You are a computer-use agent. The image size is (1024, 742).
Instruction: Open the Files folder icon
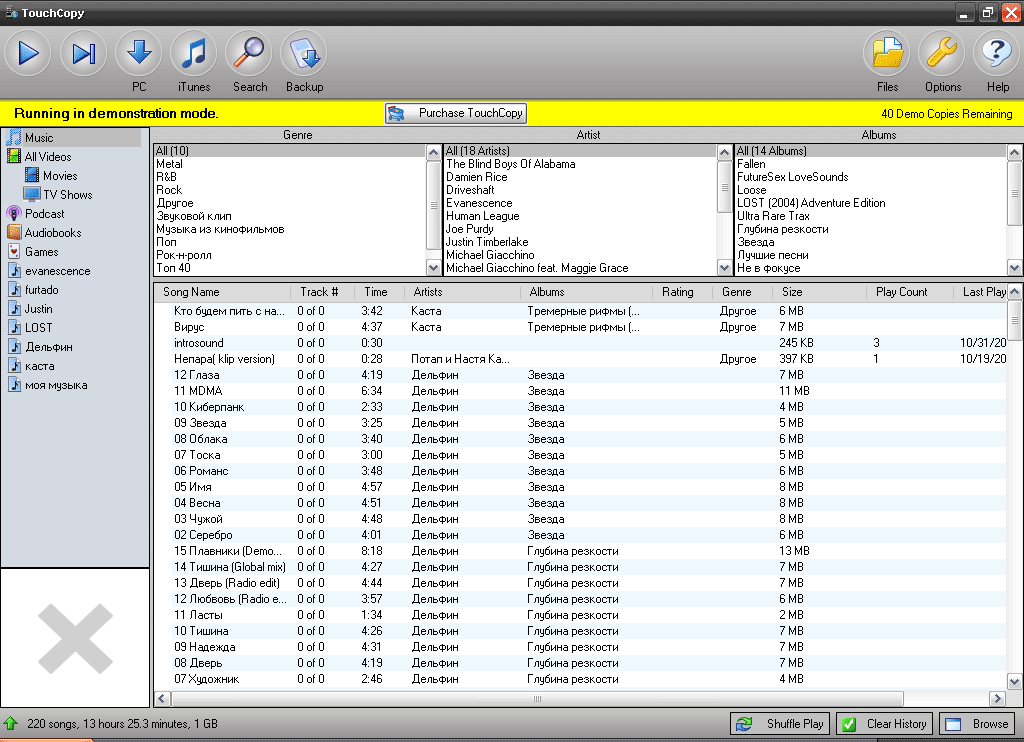(x=887, y=54)
